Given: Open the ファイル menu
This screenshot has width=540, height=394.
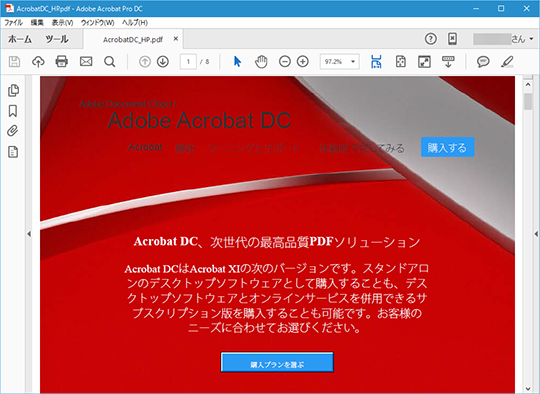Looking at the screenshot, I should tap(13, 23).
